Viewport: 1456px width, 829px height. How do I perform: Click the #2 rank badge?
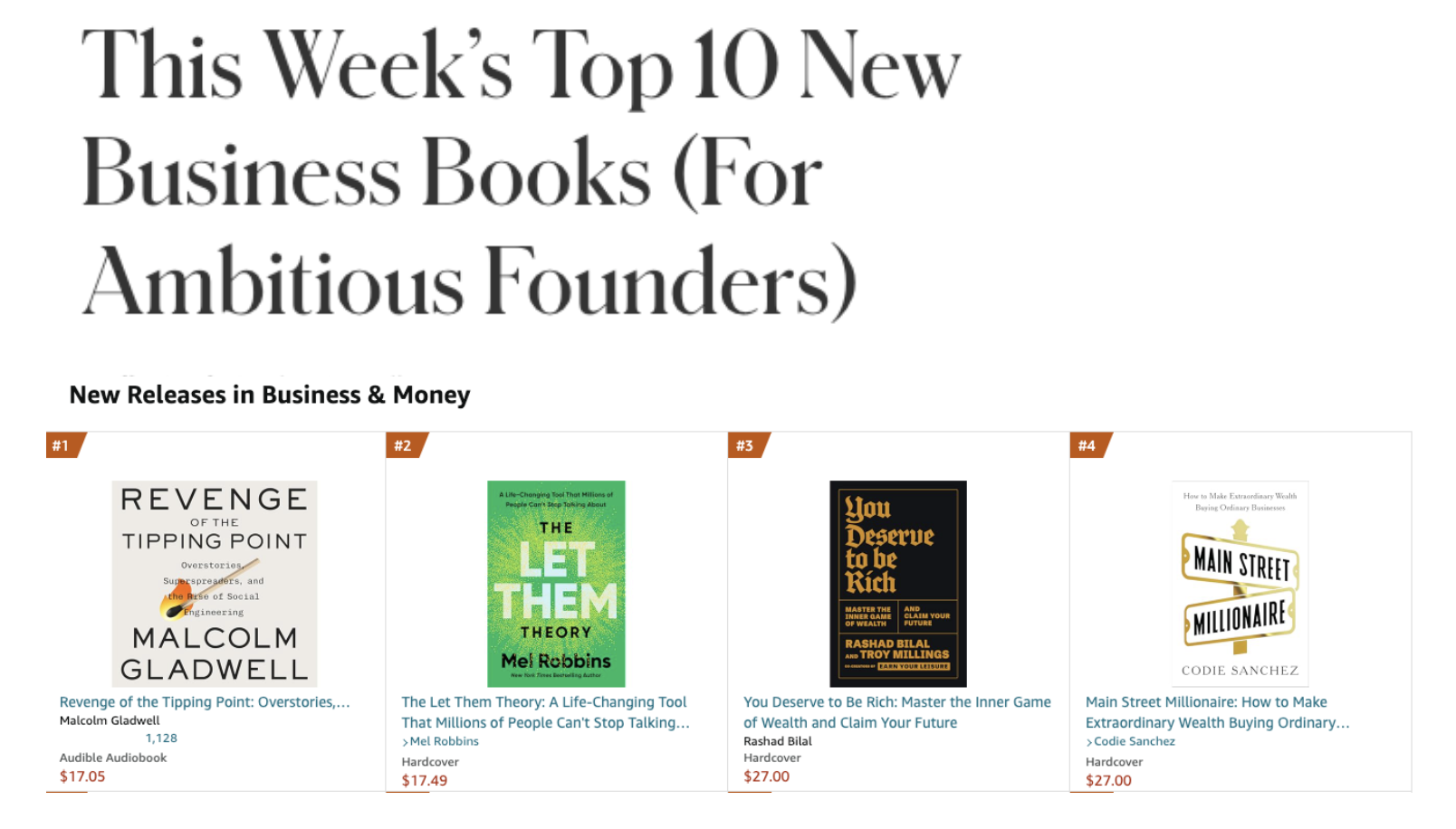(407, 445)
